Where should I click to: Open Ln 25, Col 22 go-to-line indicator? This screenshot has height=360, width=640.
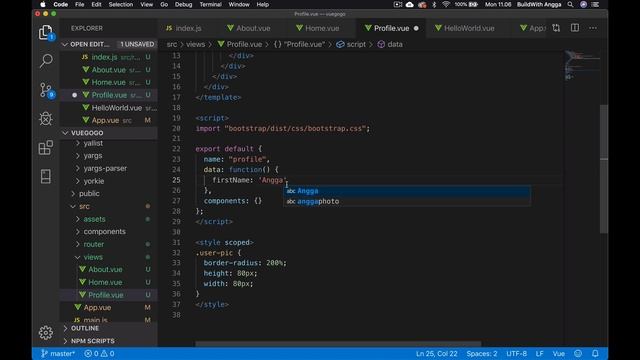pyautogui.click(x=436, y=353)
